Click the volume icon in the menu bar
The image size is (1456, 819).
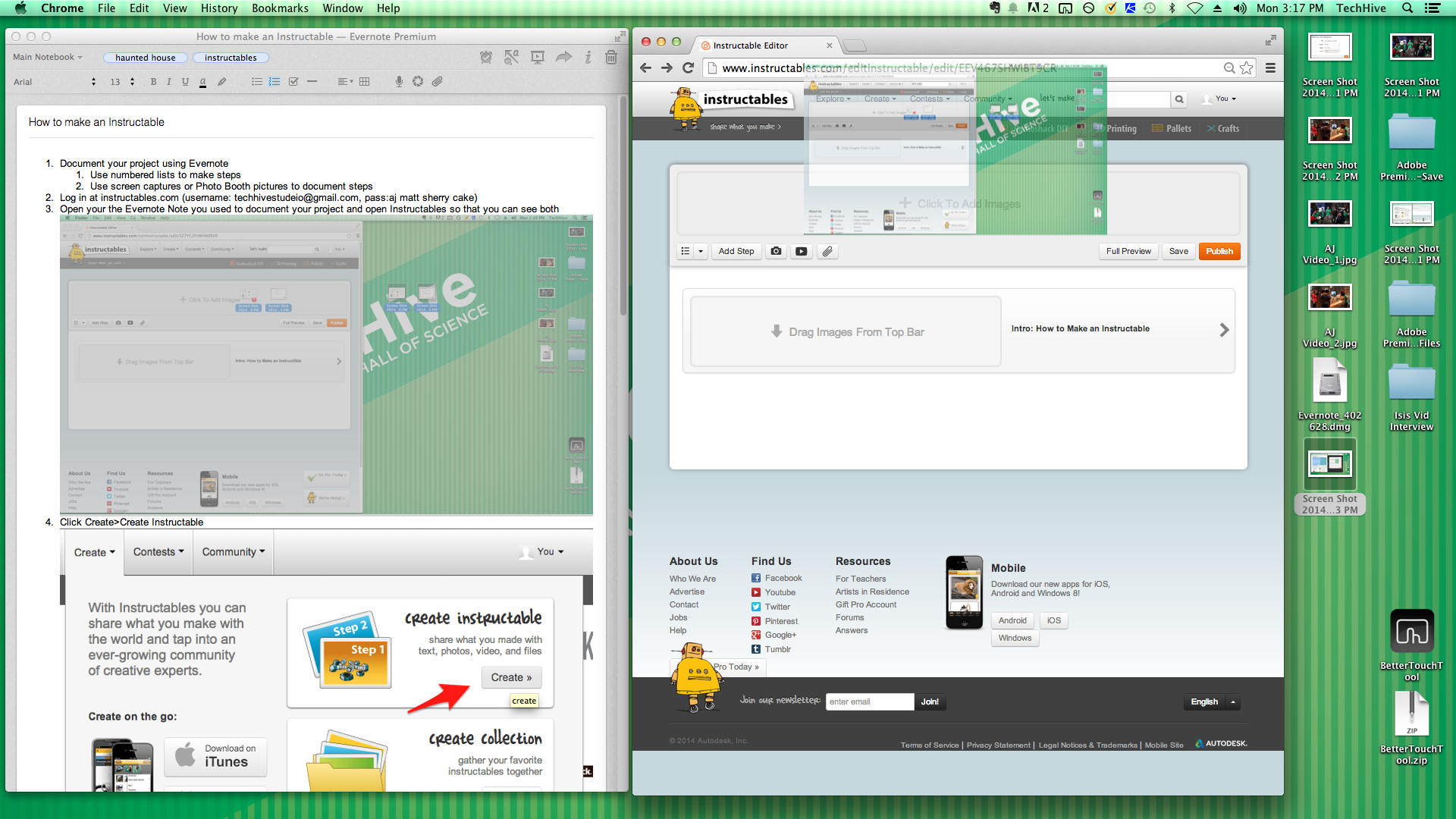[x=1240, y=8]
